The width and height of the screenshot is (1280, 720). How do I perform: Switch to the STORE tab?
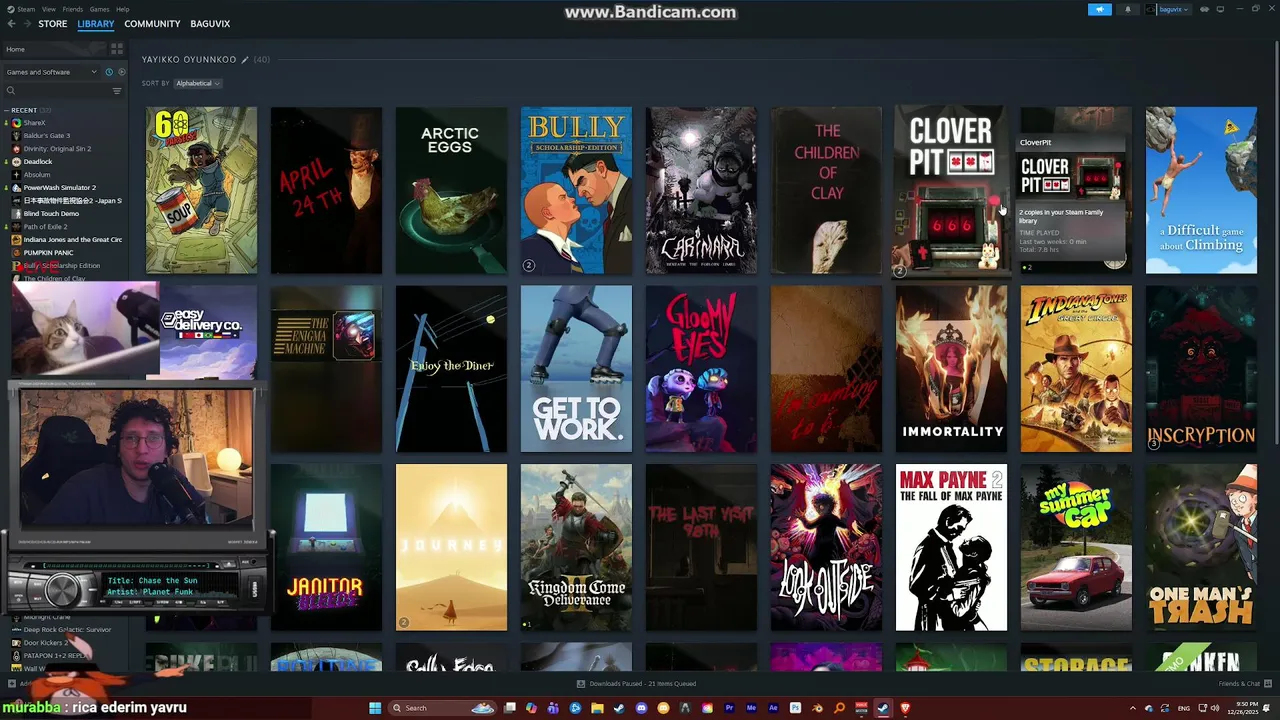click(x=53, y=23)
